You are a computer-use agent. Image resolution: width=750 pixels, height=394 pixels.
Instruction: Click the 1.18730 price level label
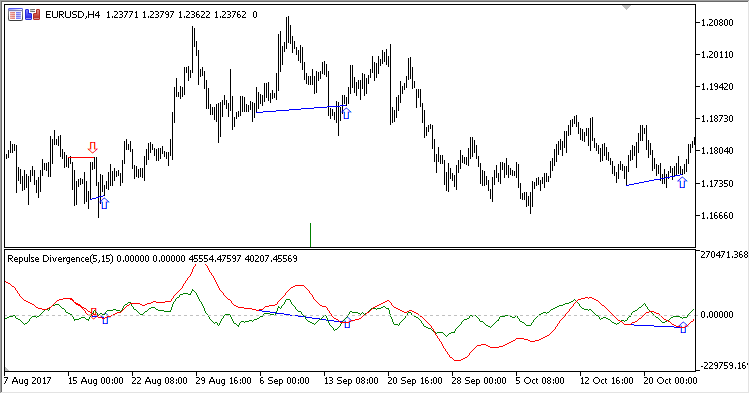(x=717, y=119)
